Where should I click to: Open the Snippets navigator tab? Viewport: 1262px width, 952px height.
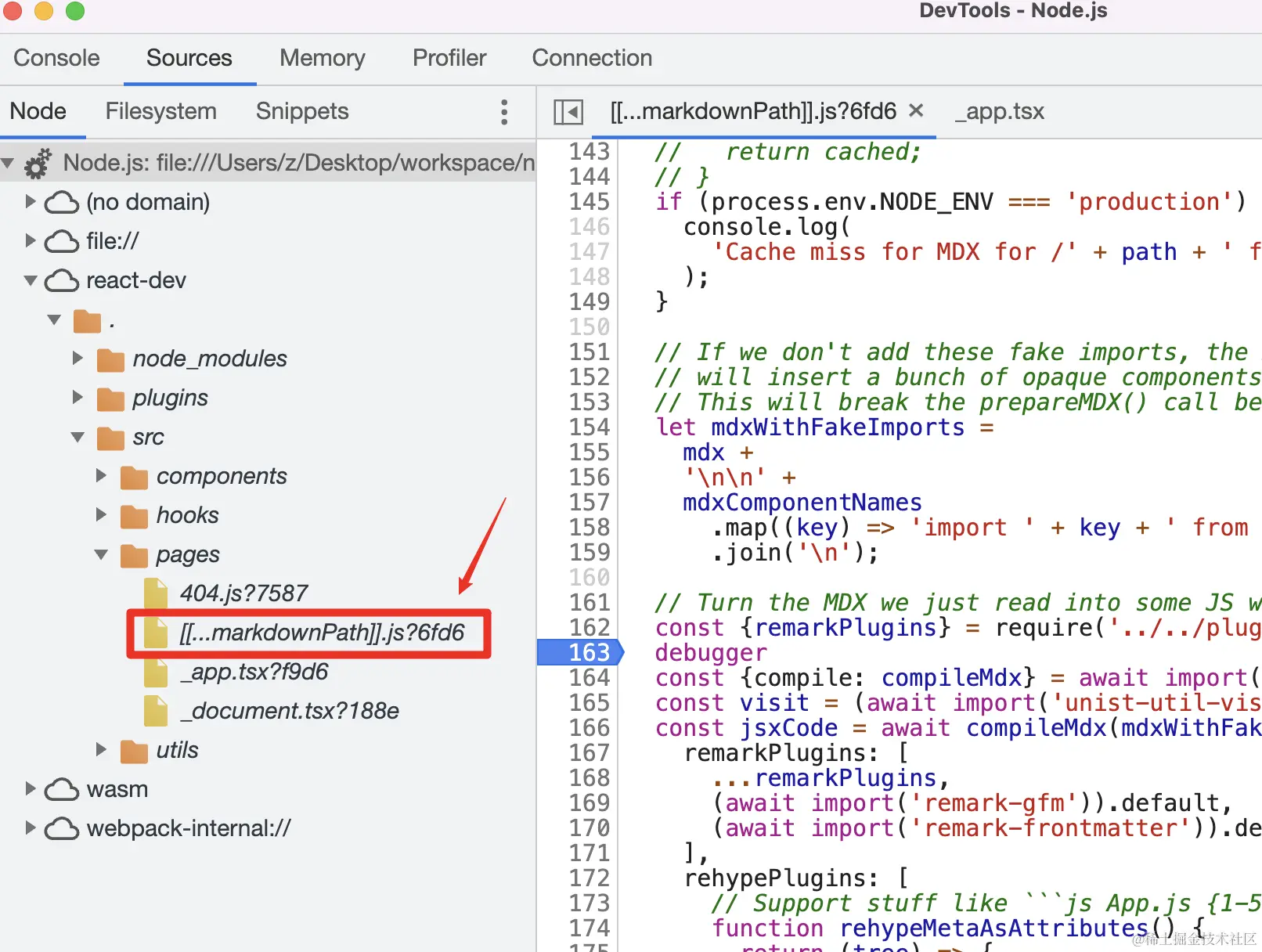pos(302,111)
